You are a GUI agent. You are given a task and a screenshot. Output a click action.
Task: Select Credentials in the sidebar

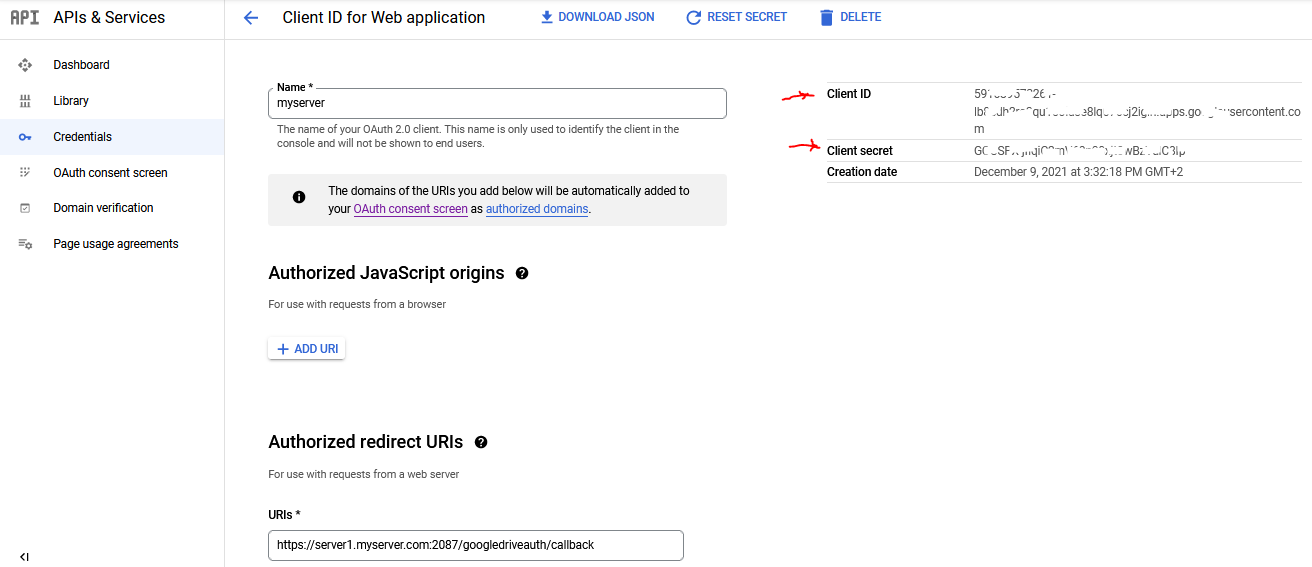(x=83, y=137)
